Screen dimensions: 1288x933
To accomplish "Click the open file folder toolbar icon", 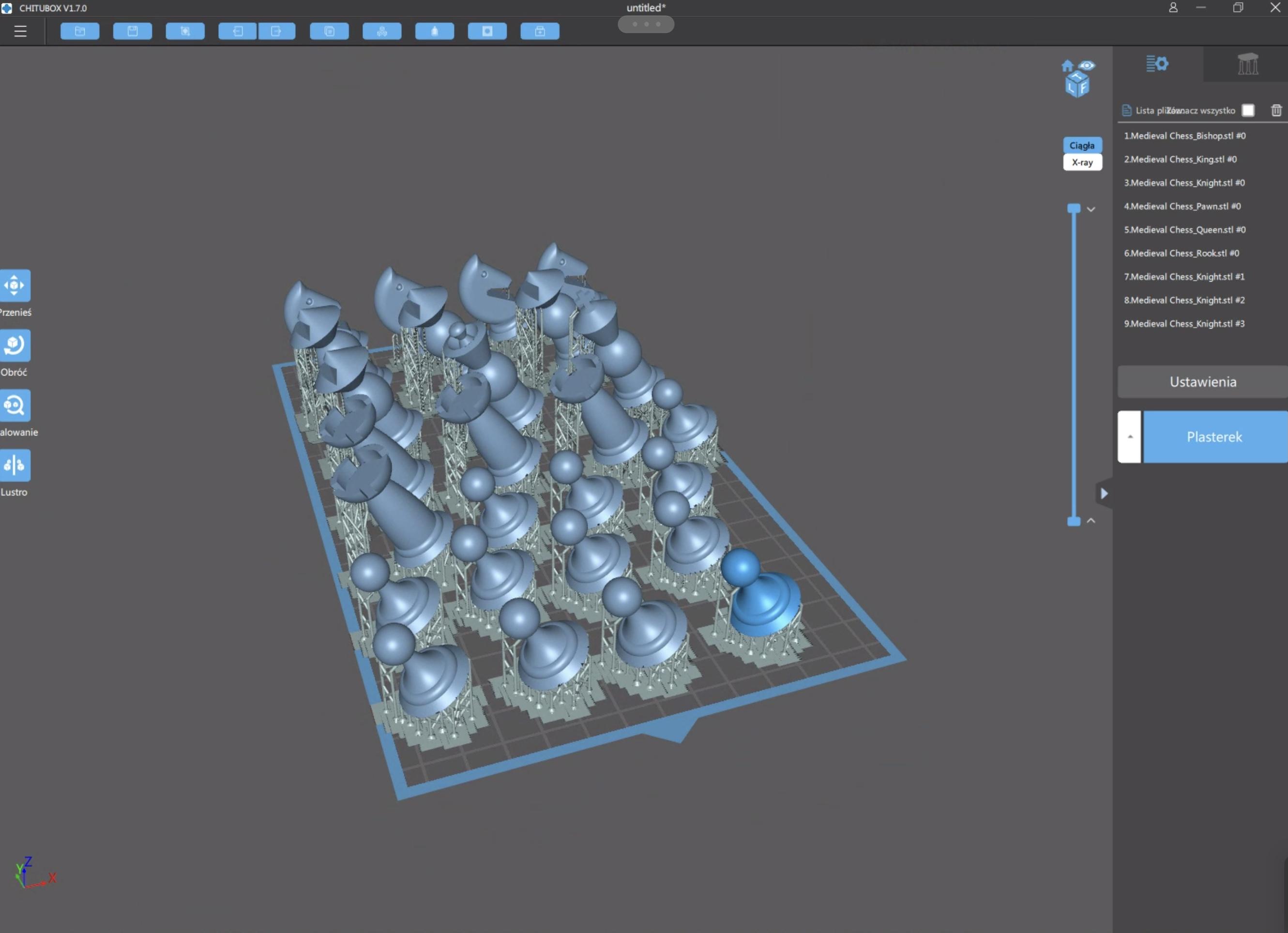I will pyautogui.click(x=79, y=31).
